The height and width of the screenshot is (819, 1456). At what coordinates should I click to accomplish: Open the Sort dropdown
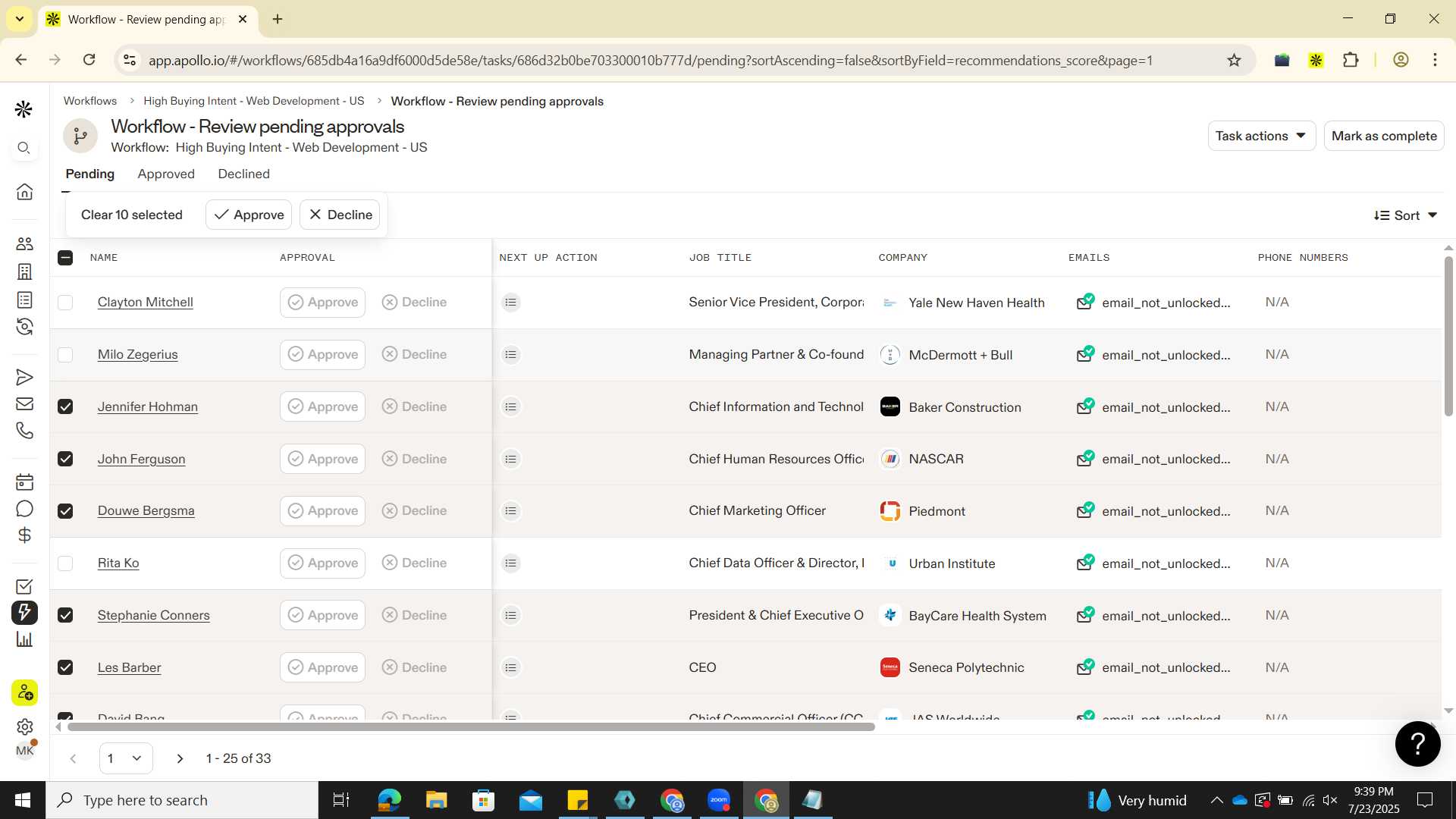(x=1405, y=215)
